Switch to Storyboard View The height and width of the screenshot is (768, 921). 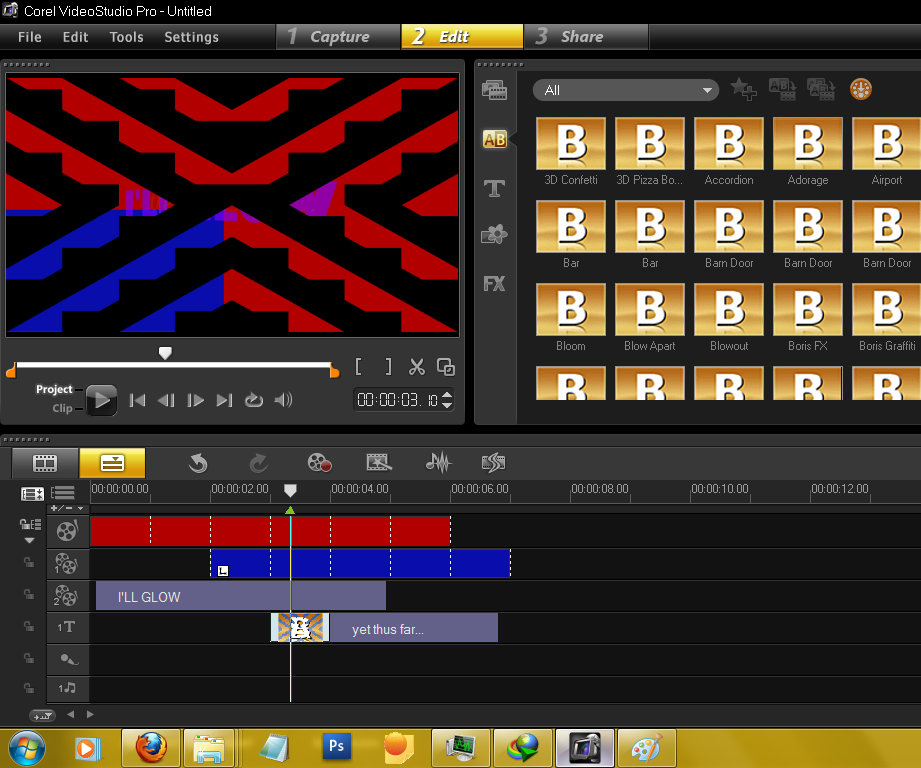click(45, 463)
